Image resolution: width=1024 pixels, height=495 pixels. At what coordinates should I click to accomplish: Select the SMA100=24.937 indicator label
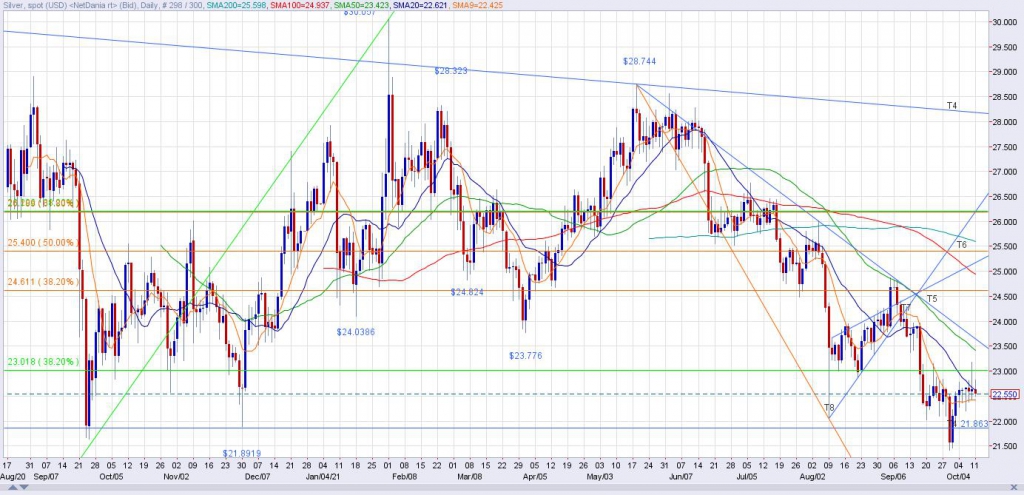[300, 5]
